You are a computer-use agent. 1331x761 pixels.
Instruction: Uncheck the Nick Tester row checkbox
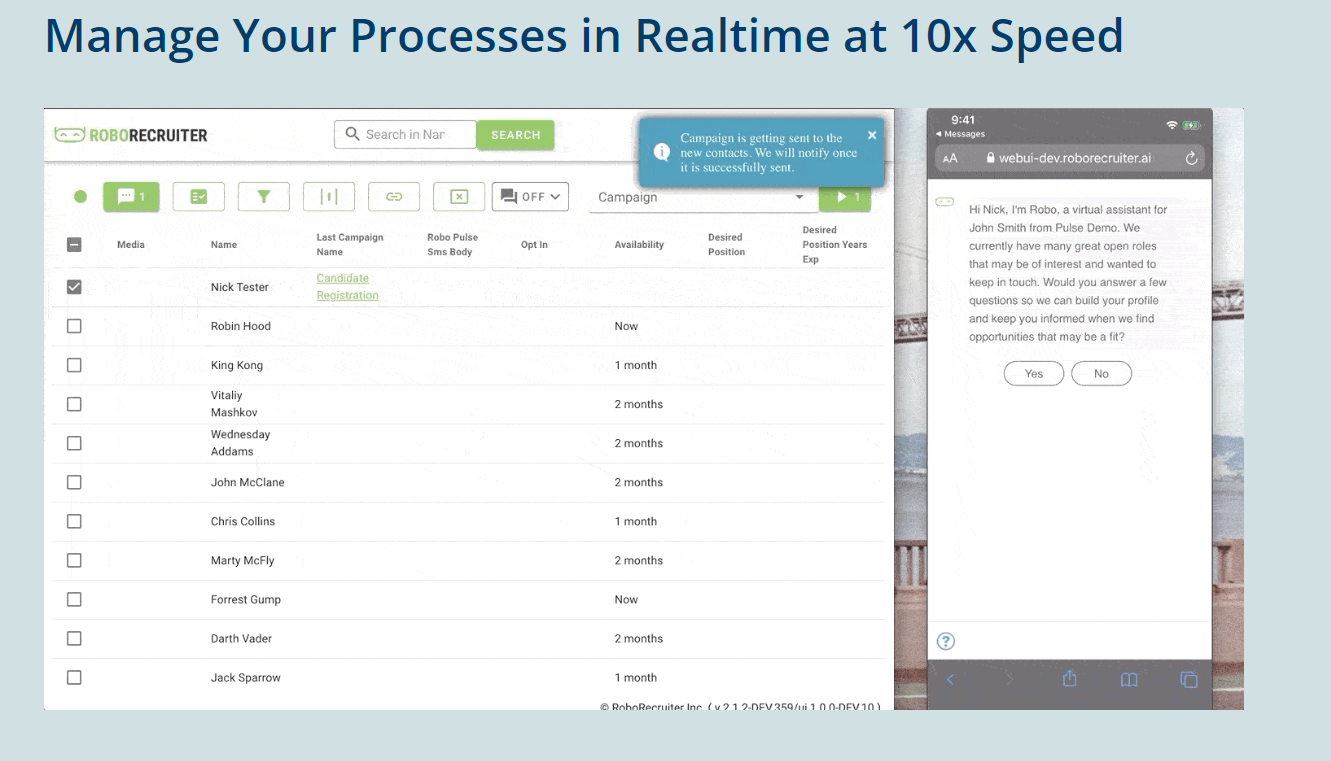74,287
